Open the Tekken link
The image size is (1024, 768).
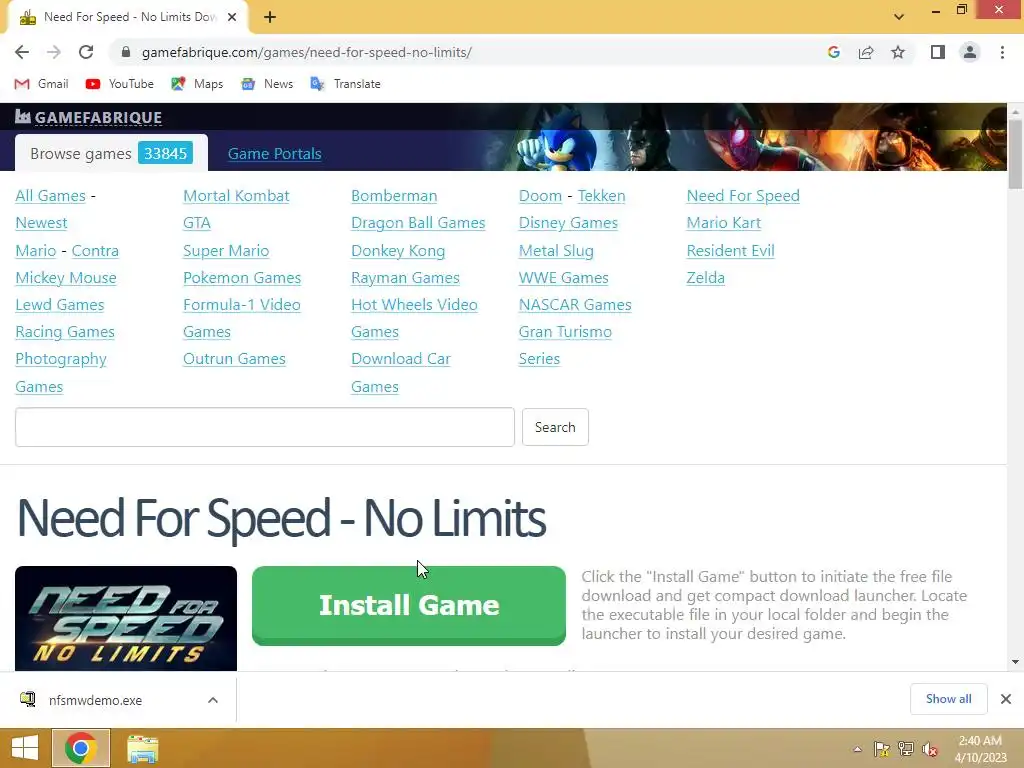(601, 196)
